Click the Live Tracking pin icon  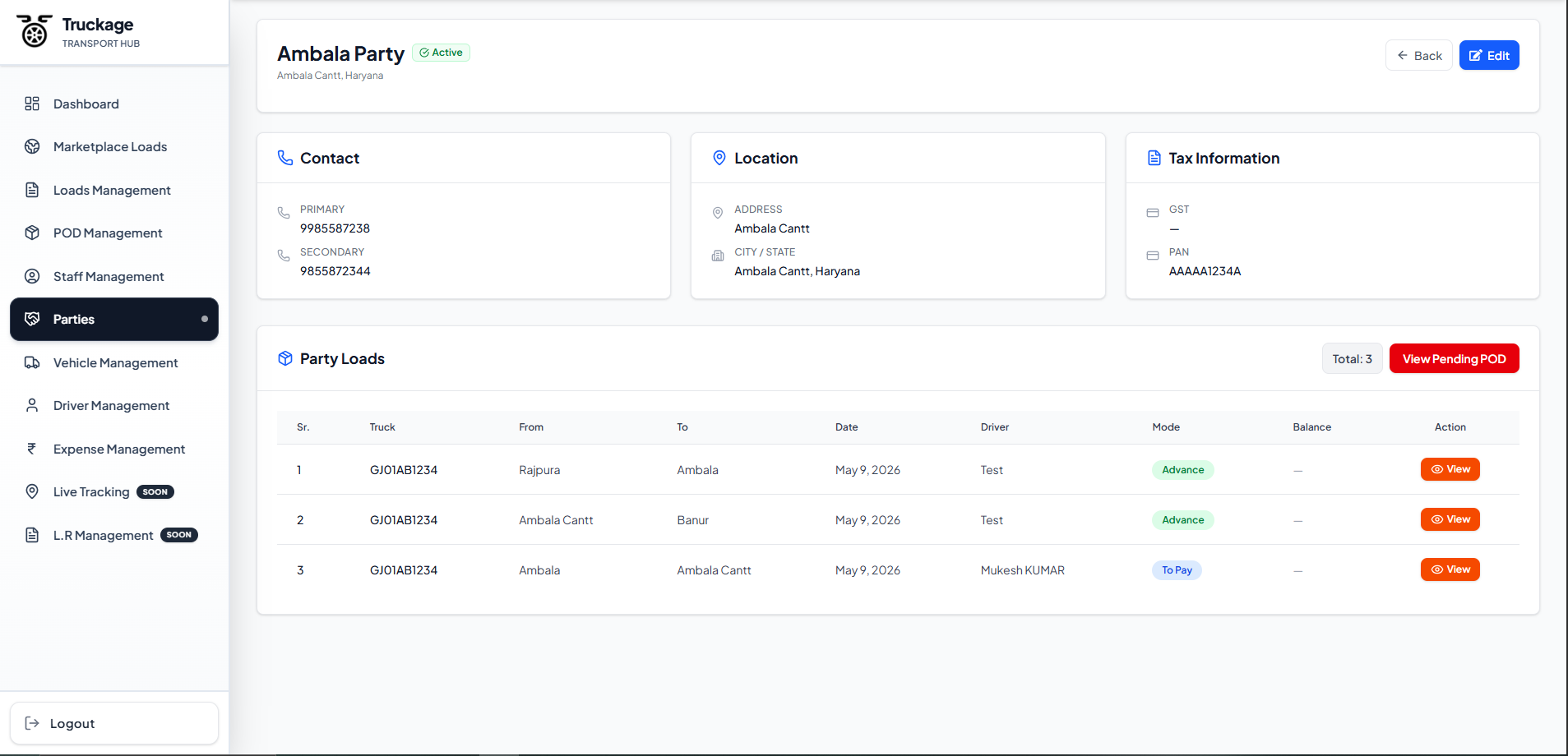[32, 491]
